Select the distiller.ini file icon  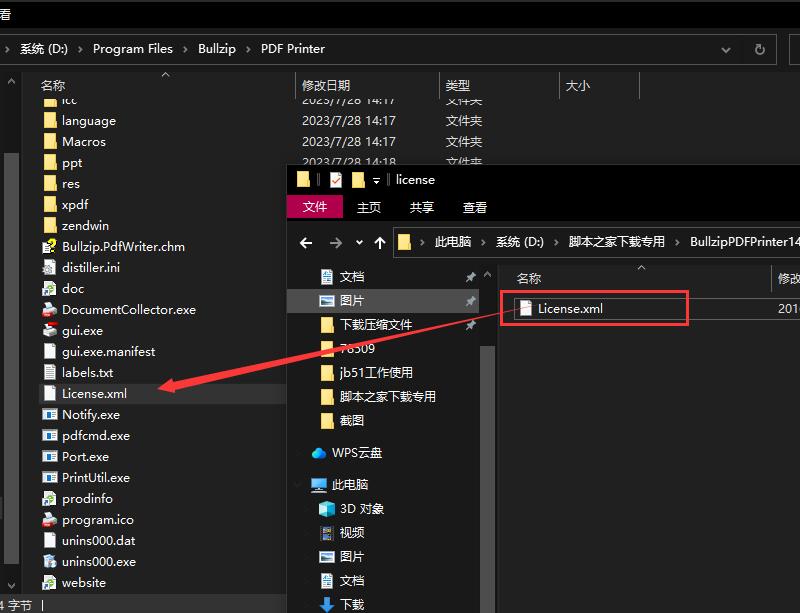coord(49,267)
